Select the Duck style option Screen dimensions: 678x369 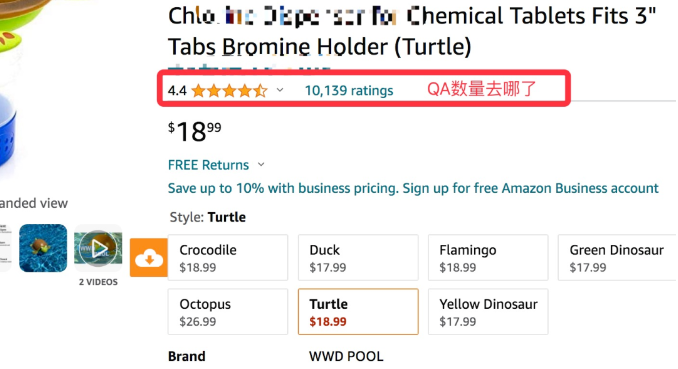tap(358, 257)
